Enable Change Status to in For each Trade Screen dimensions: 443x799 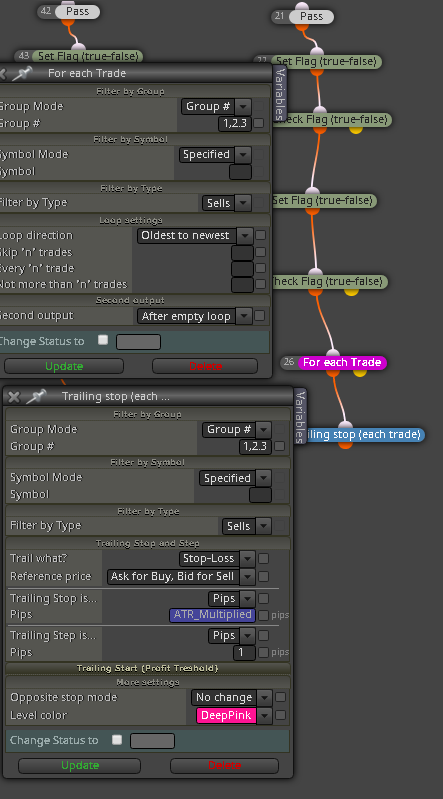[x=103, y=340]
